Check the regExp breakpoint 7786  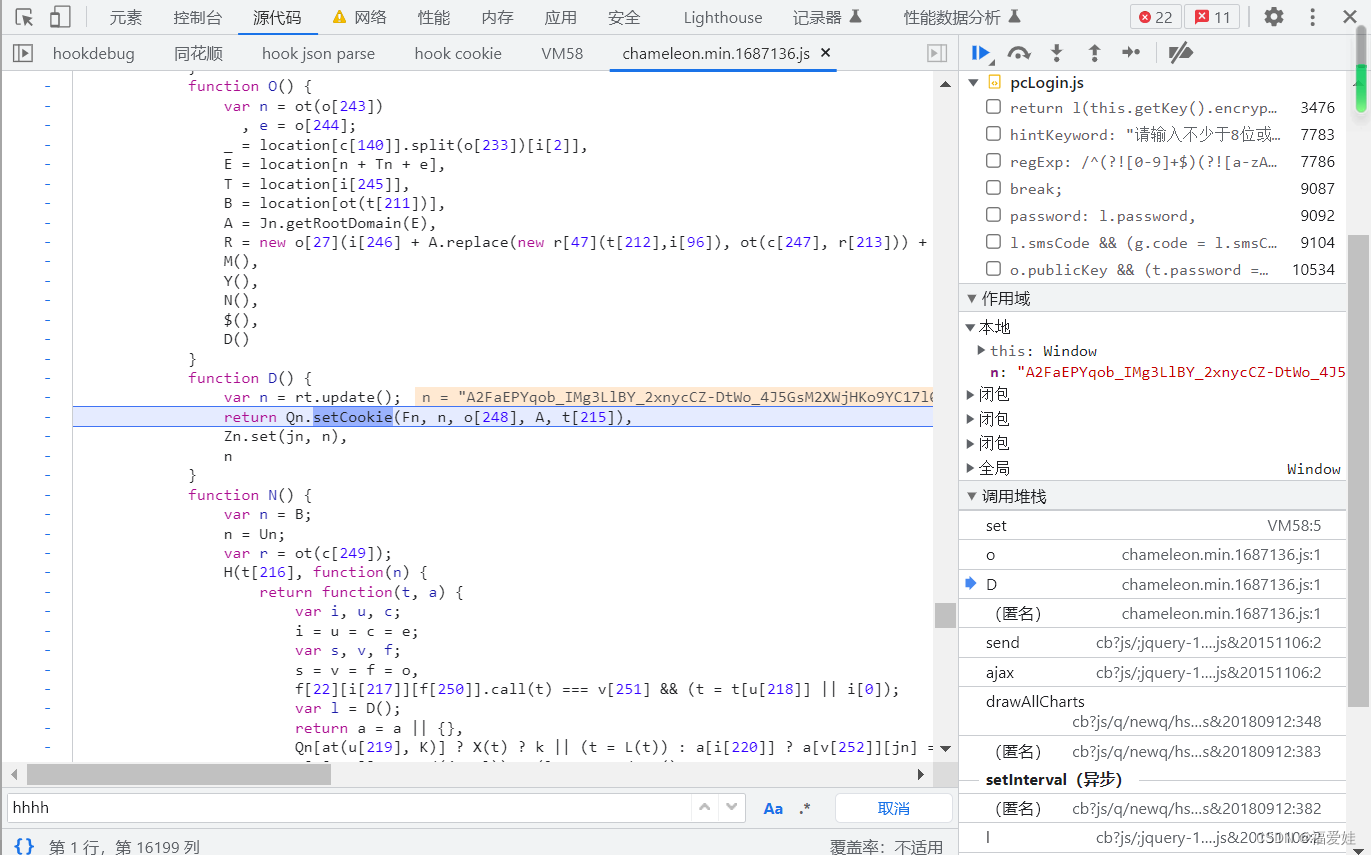993,161
